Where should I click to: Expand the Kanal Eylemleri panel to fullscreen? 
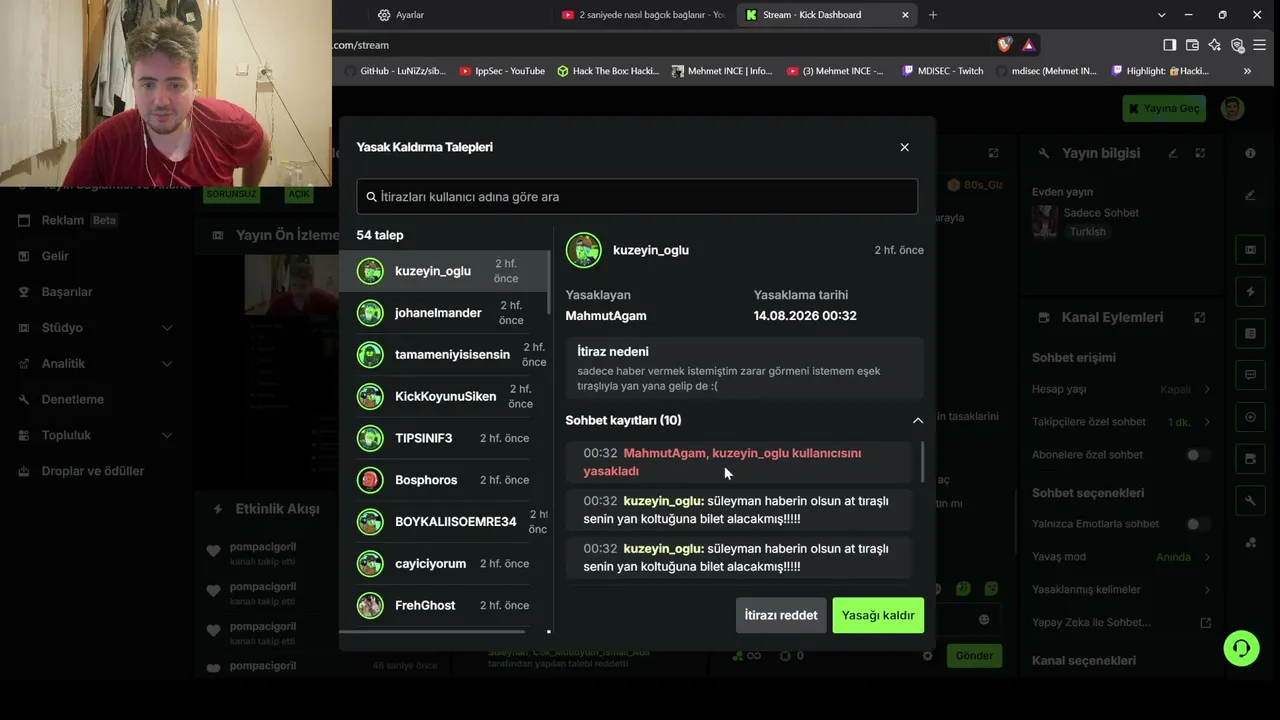[1200, 317]
